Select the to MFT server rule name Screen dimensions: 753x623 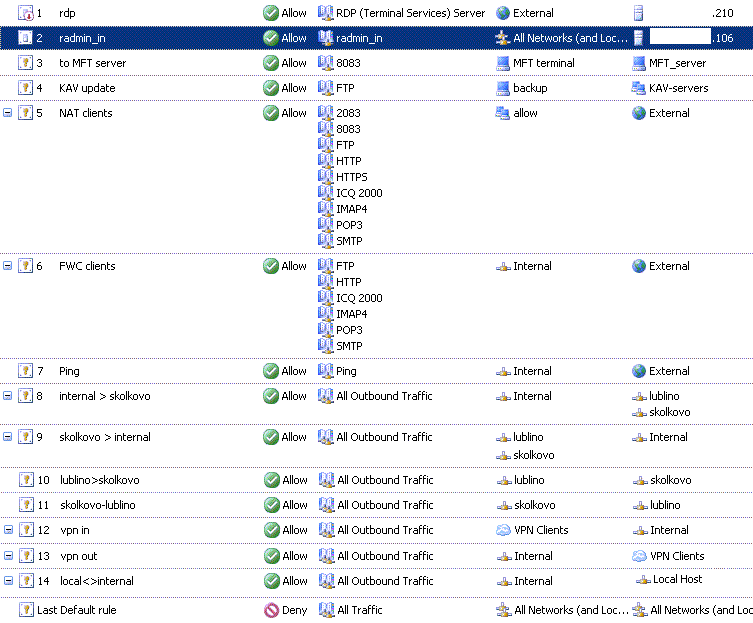pyautogui.click(x=92, y=63)
